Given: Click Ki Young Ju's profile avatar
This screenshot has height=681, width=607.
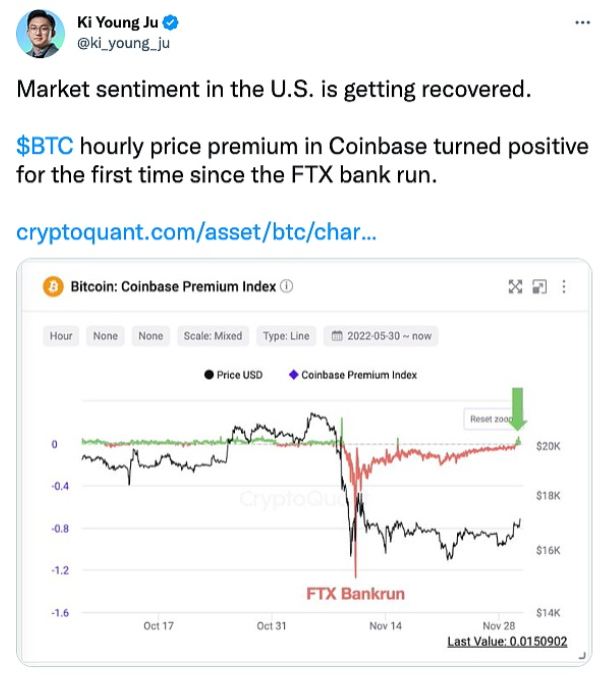Looking at the screenshot, I should 40,31.
